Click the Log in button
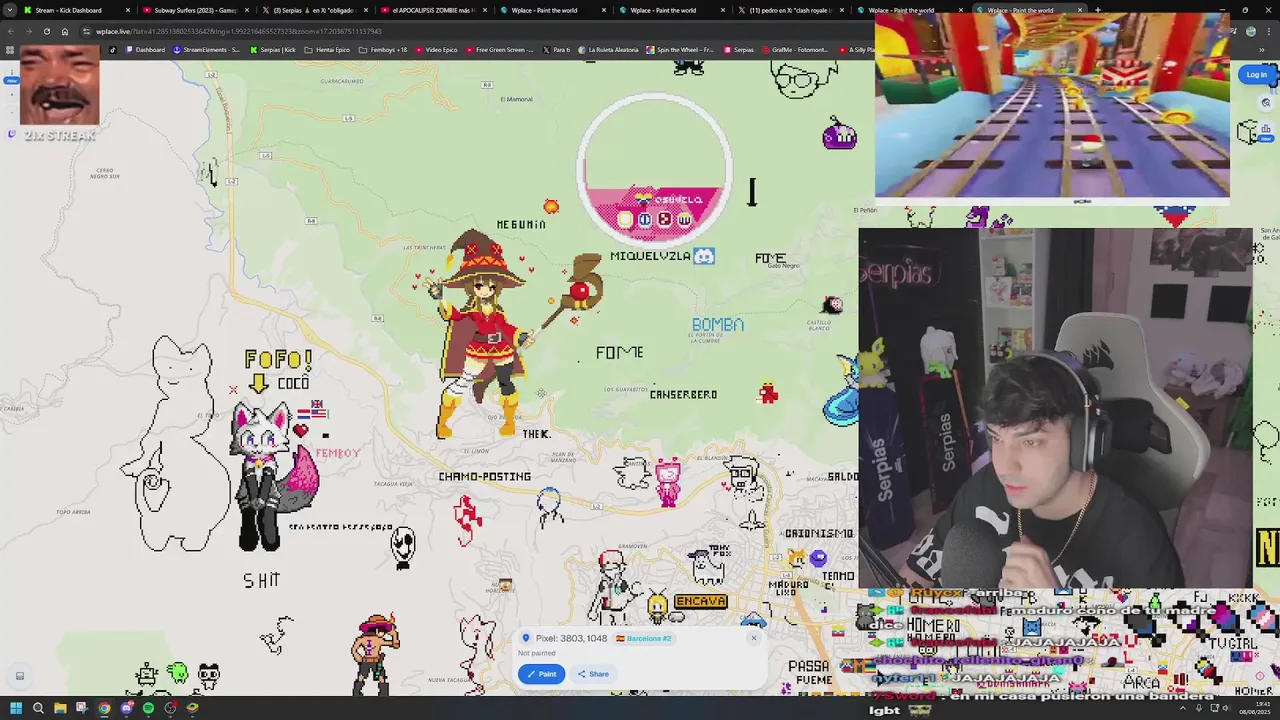 point(1256,74)
